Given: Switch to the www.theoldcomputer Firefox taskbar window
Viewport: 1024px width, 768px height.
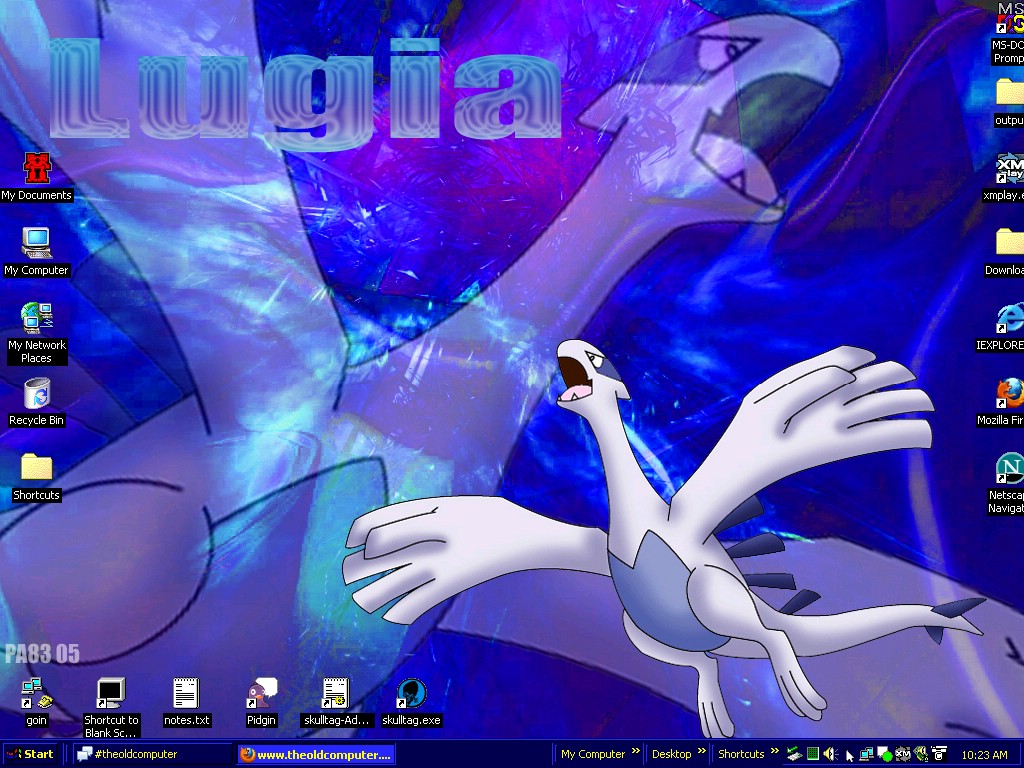Looking at the screenshot, I should click(316, 754).
